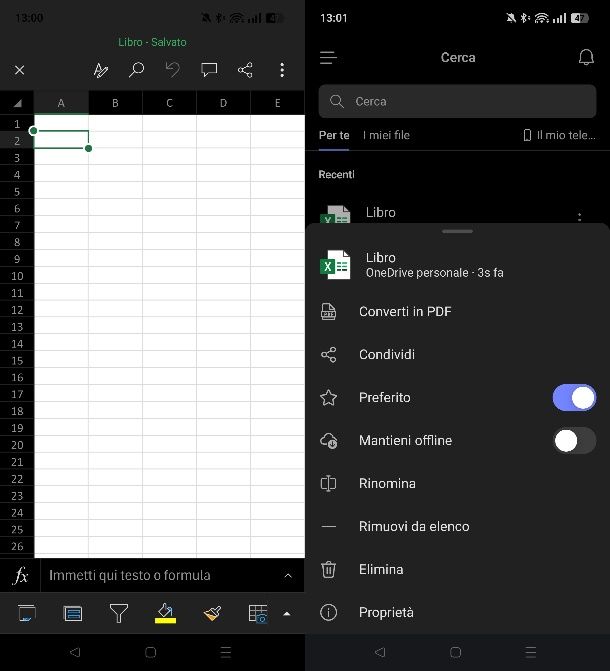Screen dimensions: 610x671
Task: Open the hamburger menu beside Cerca
Action: [328, 58]
